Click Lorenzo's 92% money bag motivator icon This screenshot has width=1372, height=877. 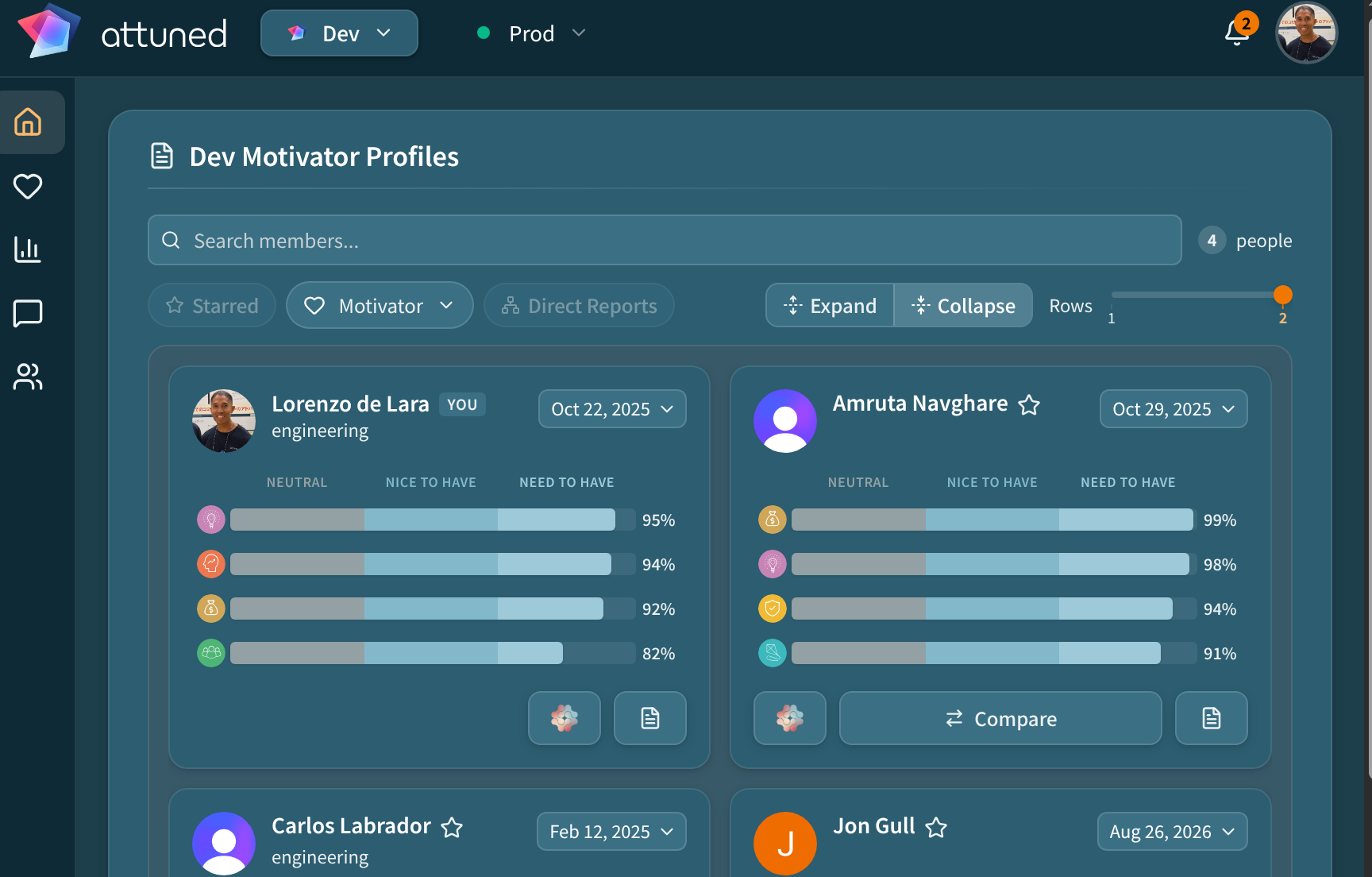tap(211, 608)
